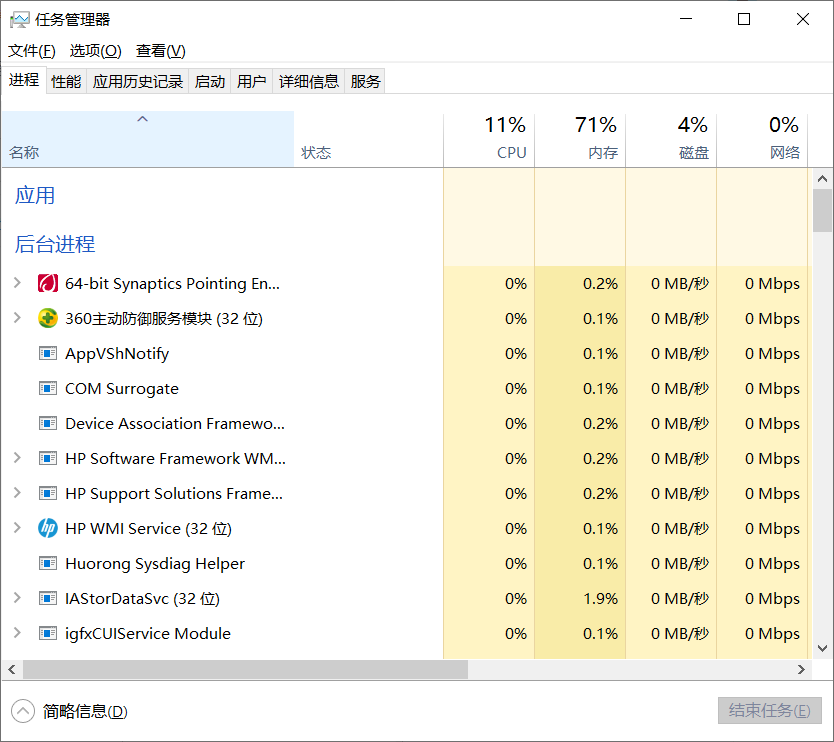This screenshot has width=834, height=742.
Task: Click the horizontal scrollbar right arrow
Action: tap(801, 670)
